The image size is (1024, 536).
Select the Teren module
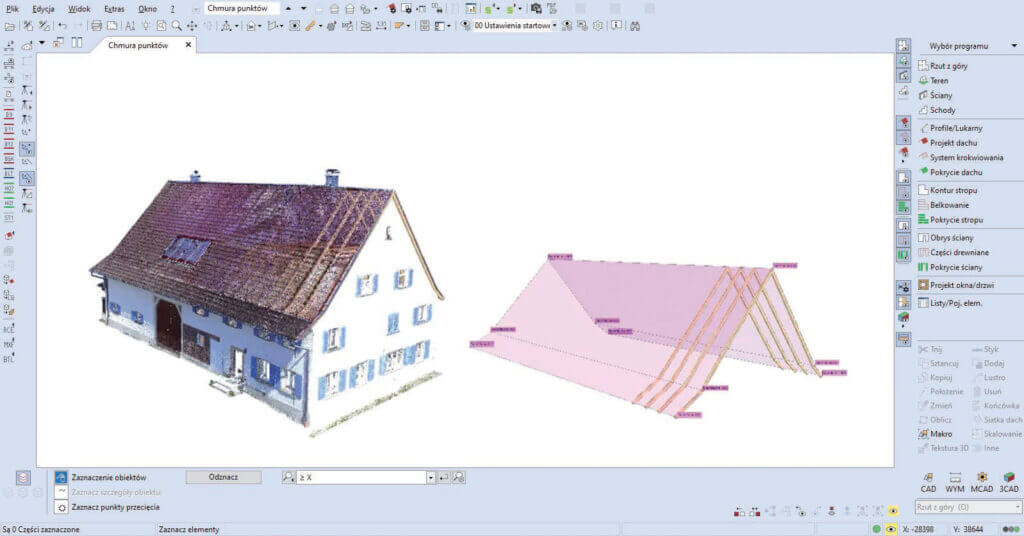click(933, 80)
